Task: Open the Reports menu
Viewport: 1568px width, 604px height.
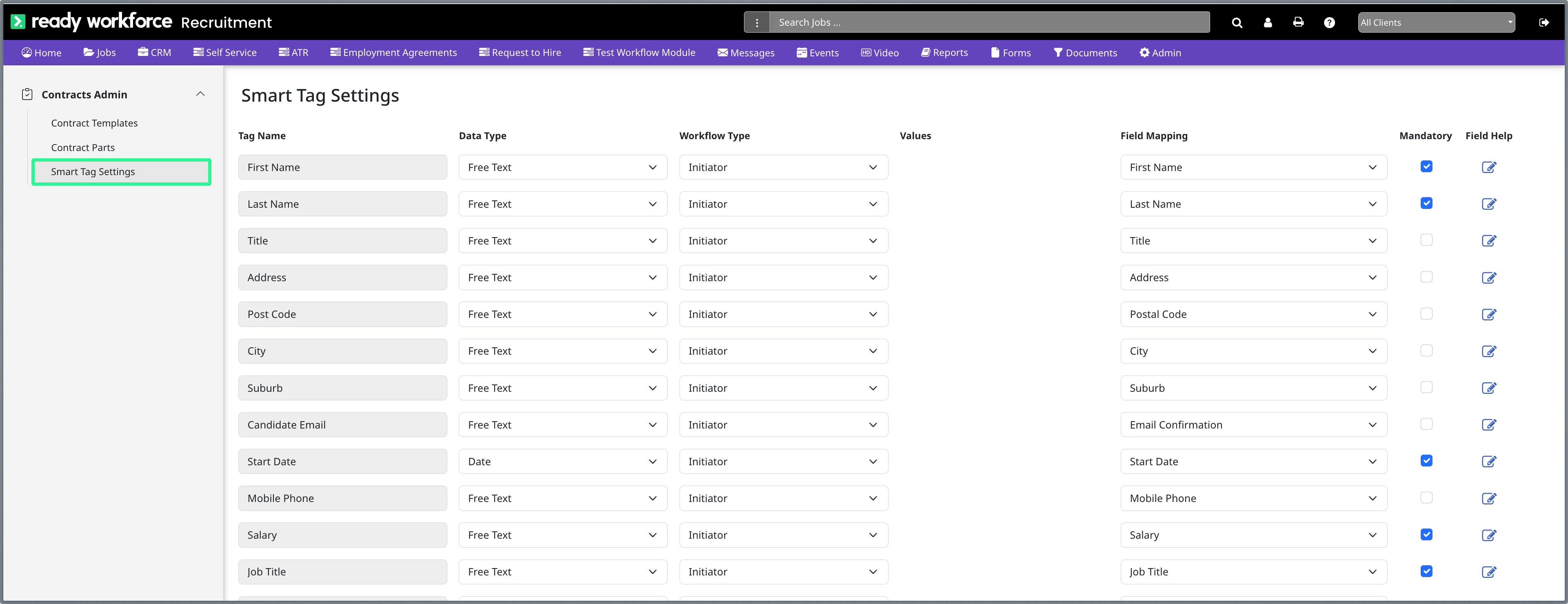Action: 944,53
